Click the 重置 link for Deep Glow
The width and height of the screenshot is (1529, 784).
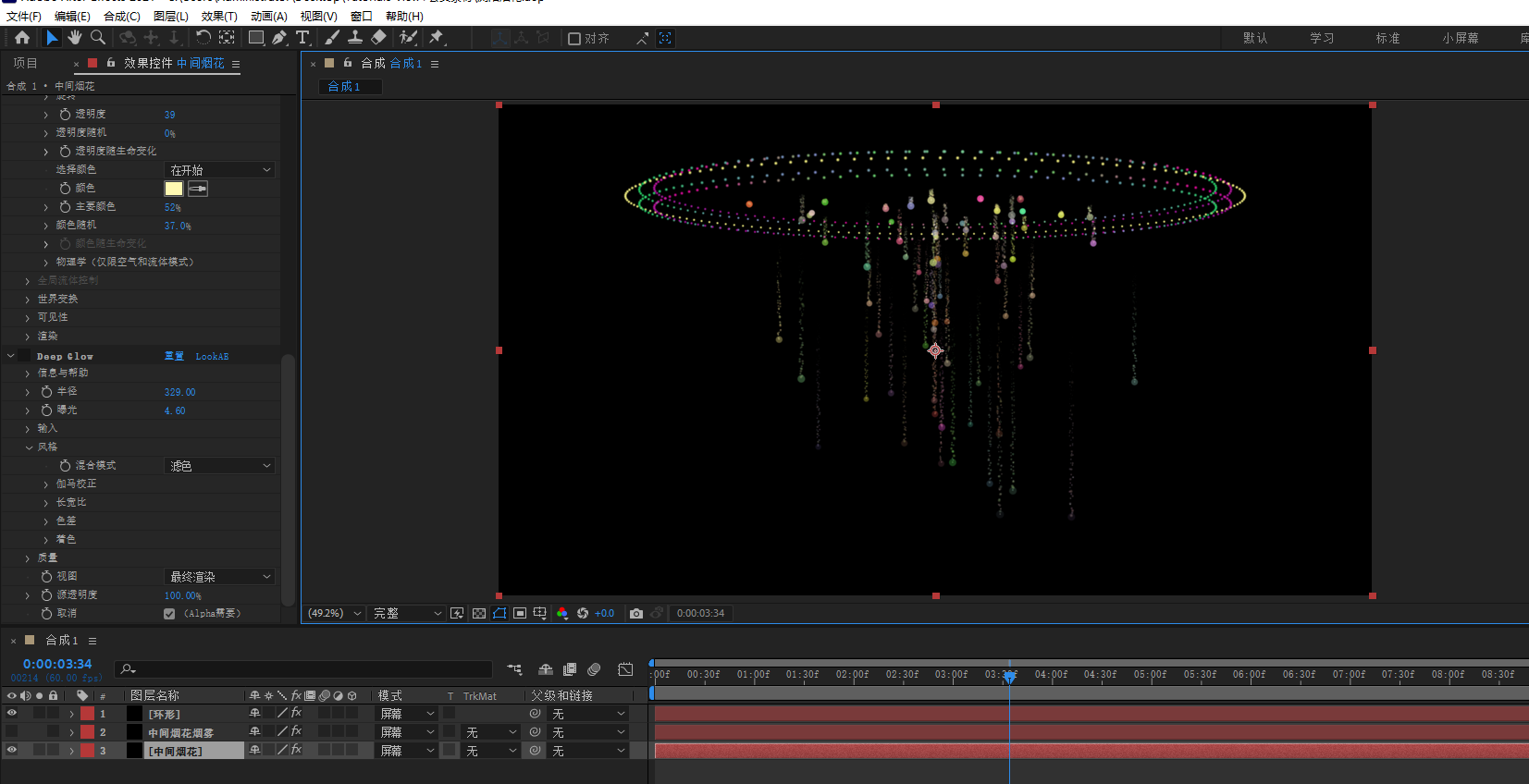(x=174, y=356)
